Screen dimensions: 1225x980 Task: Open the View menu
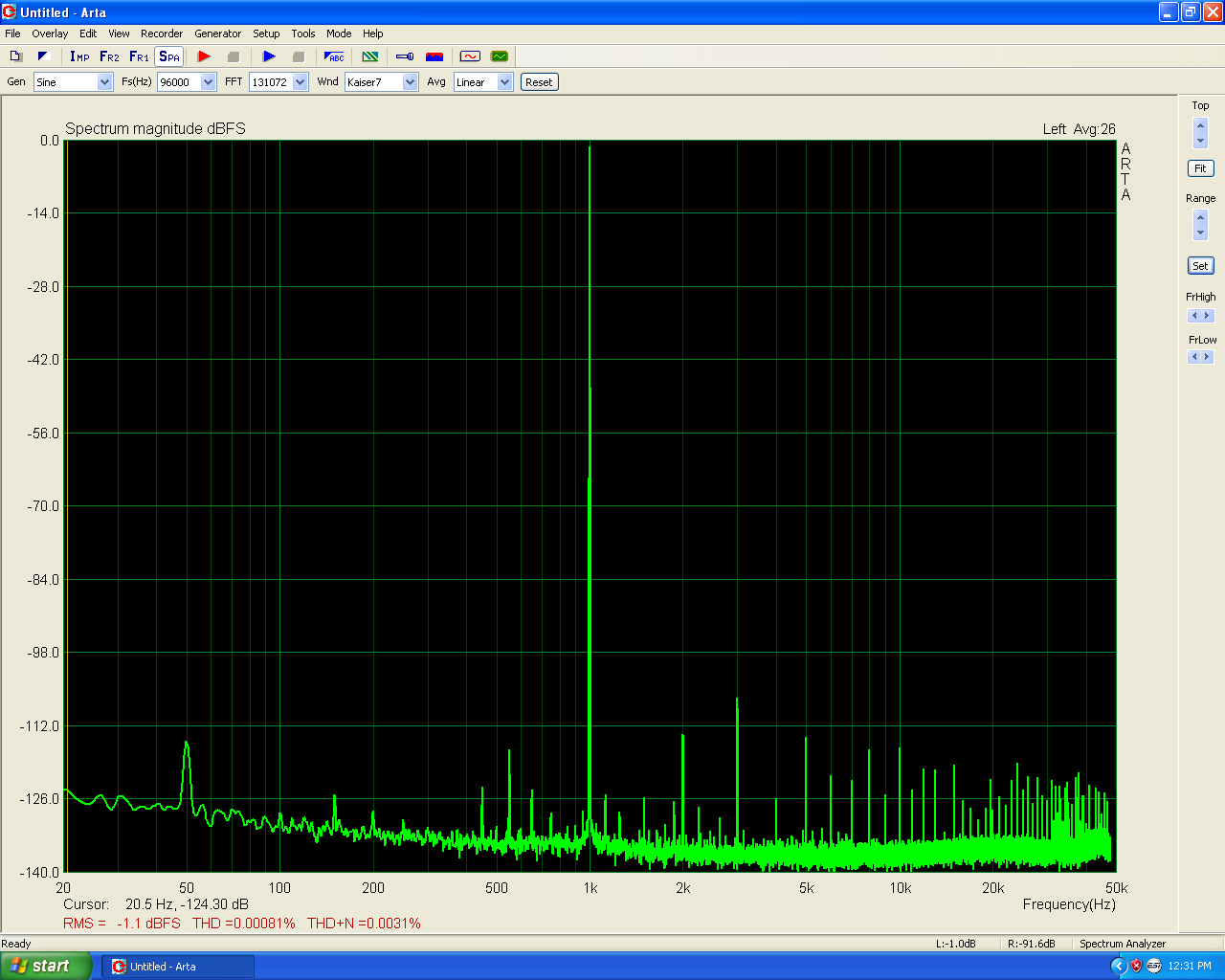coord(119,33)
